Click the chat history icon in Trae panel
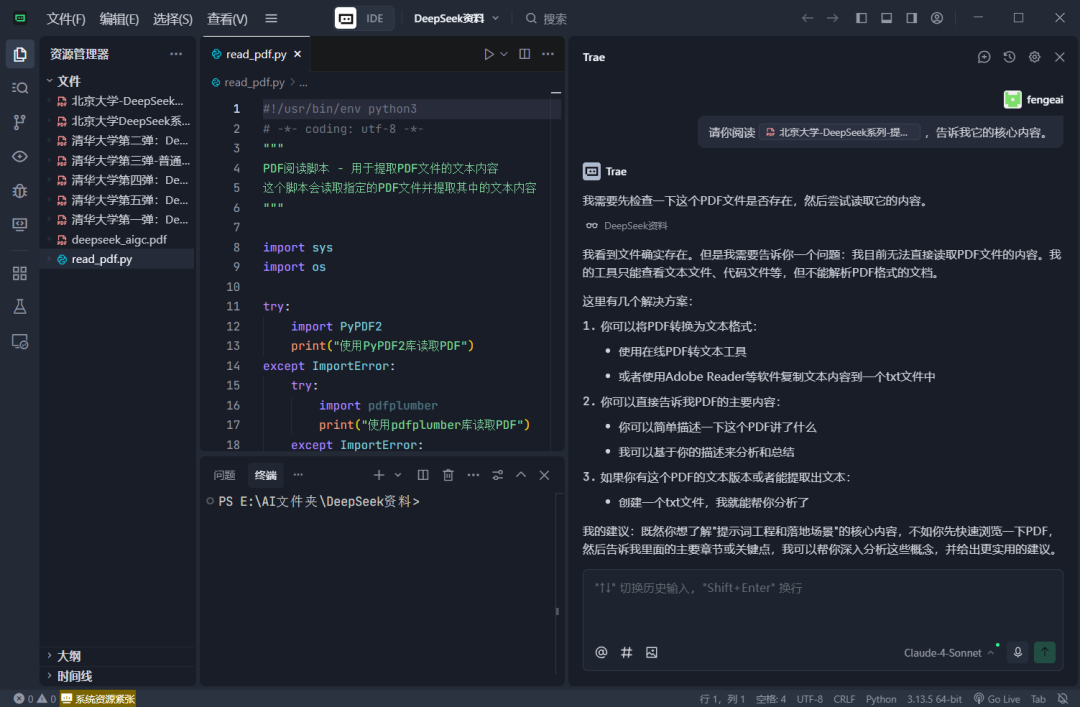Image resolution: width=1080 pixels, height=707 pixels. [x=1009, y=57]
